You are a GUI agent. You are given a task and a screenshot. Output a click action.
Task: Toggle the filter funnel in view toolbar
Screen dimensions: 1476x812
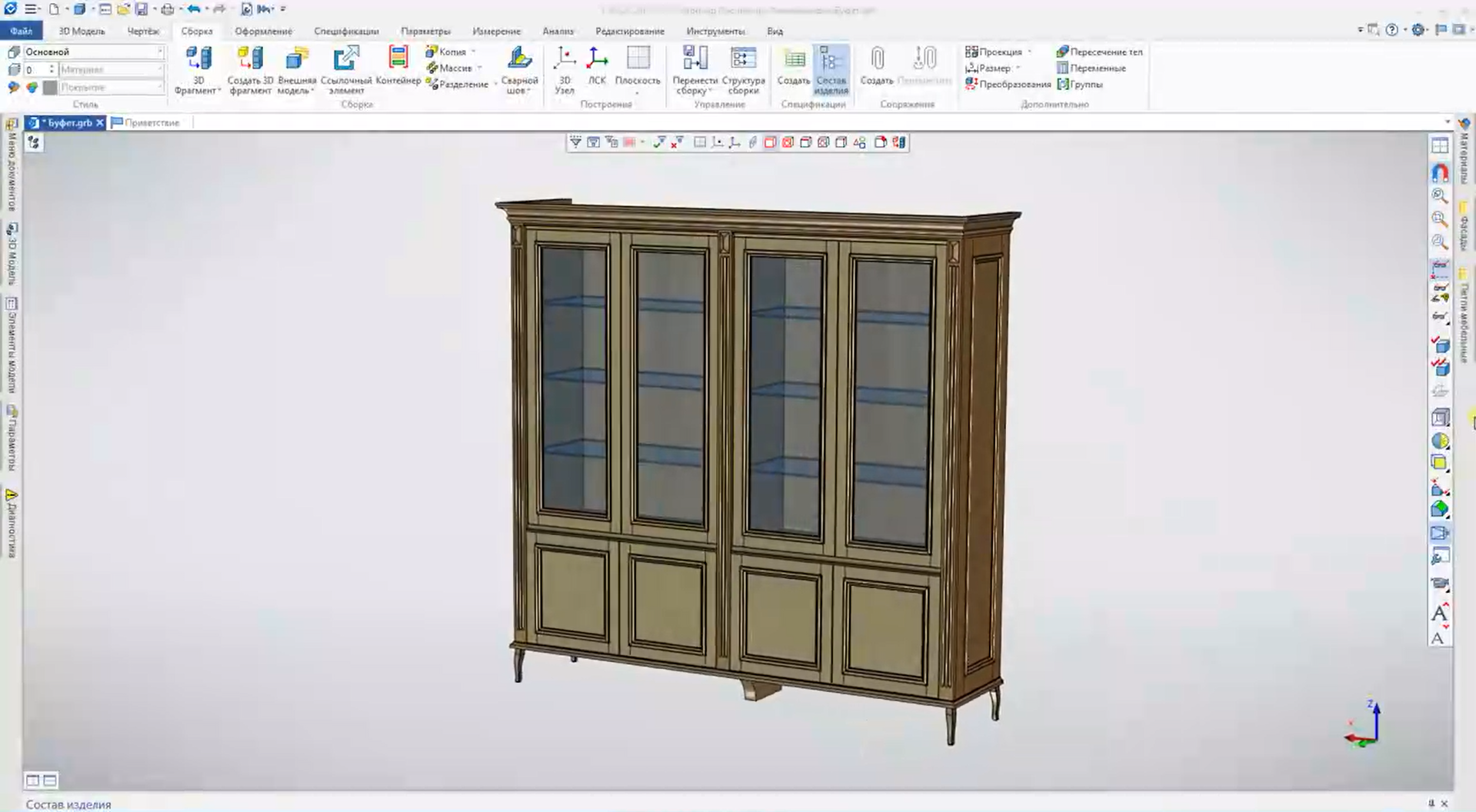tap(575, 142)
